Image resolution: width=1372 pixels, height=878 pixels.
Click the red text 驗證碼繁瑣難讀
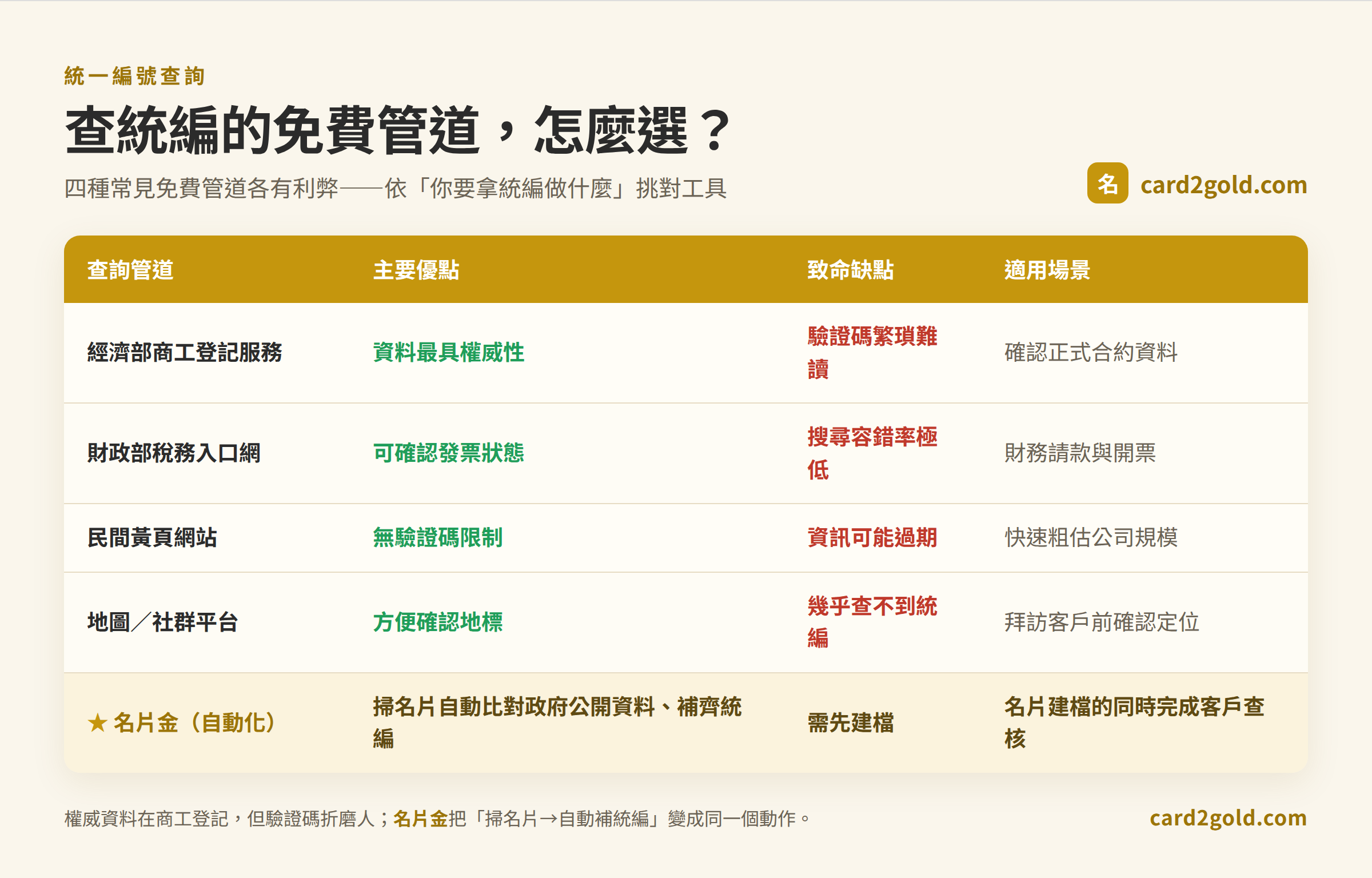pos(872,353)
